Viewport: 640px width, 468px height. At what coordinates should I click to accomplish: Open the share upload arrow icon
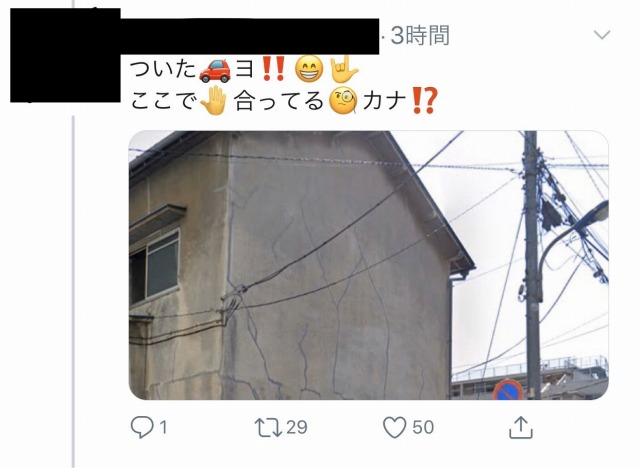pyautogui.click(x=521, y=427)
